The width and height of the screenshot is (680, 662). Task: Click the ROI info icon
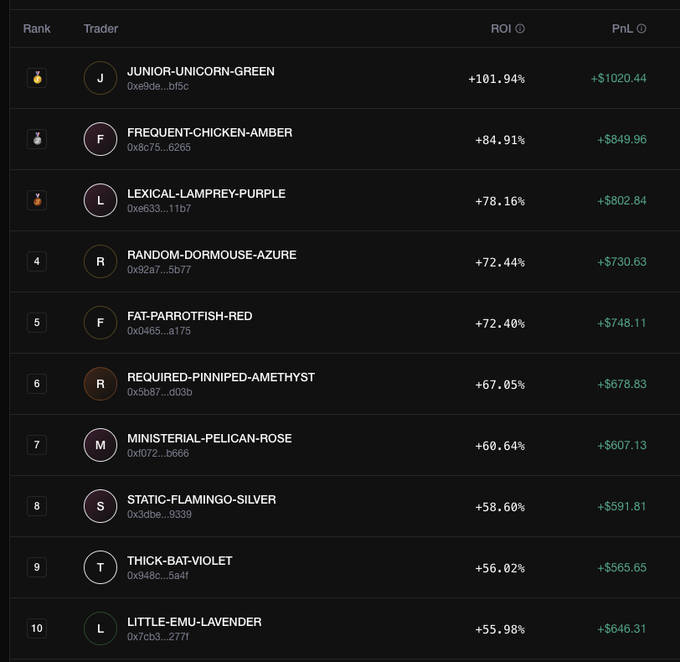point(520,29)
